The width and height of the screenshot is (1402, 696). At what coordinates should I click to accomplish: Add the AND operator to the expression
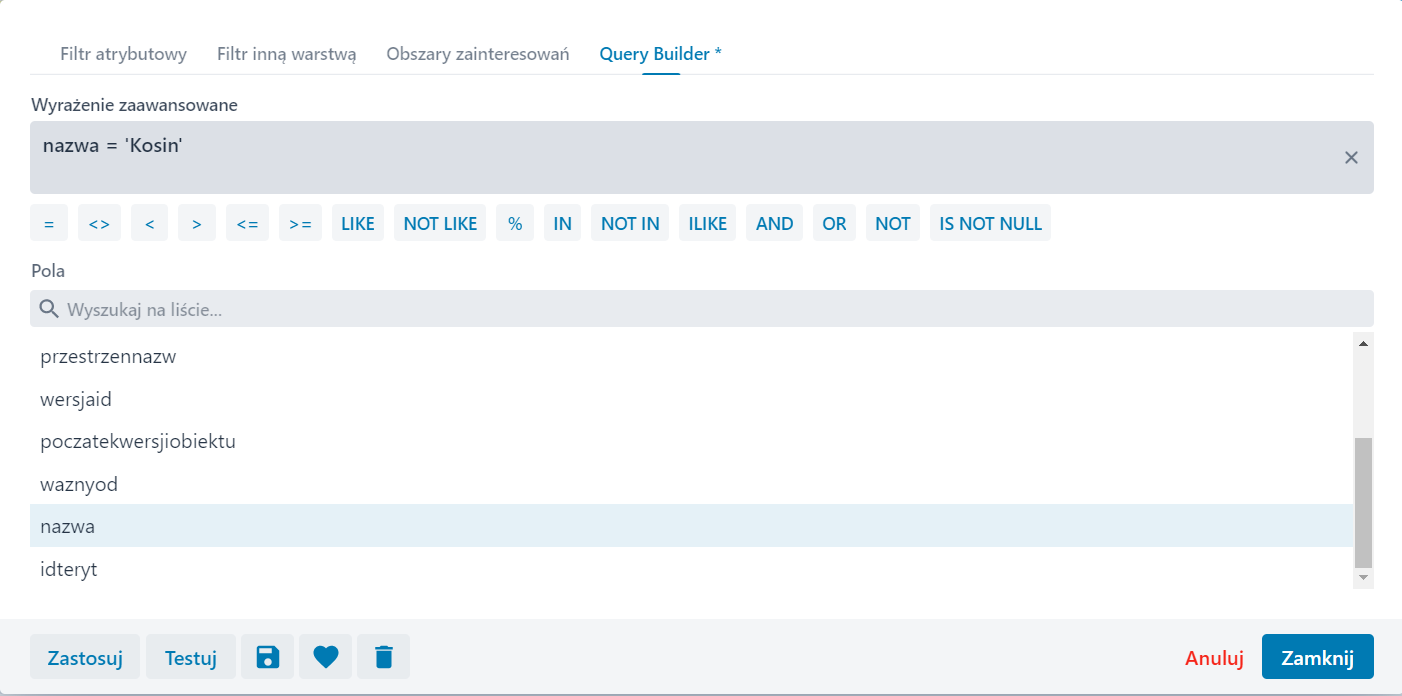(774, 222)
